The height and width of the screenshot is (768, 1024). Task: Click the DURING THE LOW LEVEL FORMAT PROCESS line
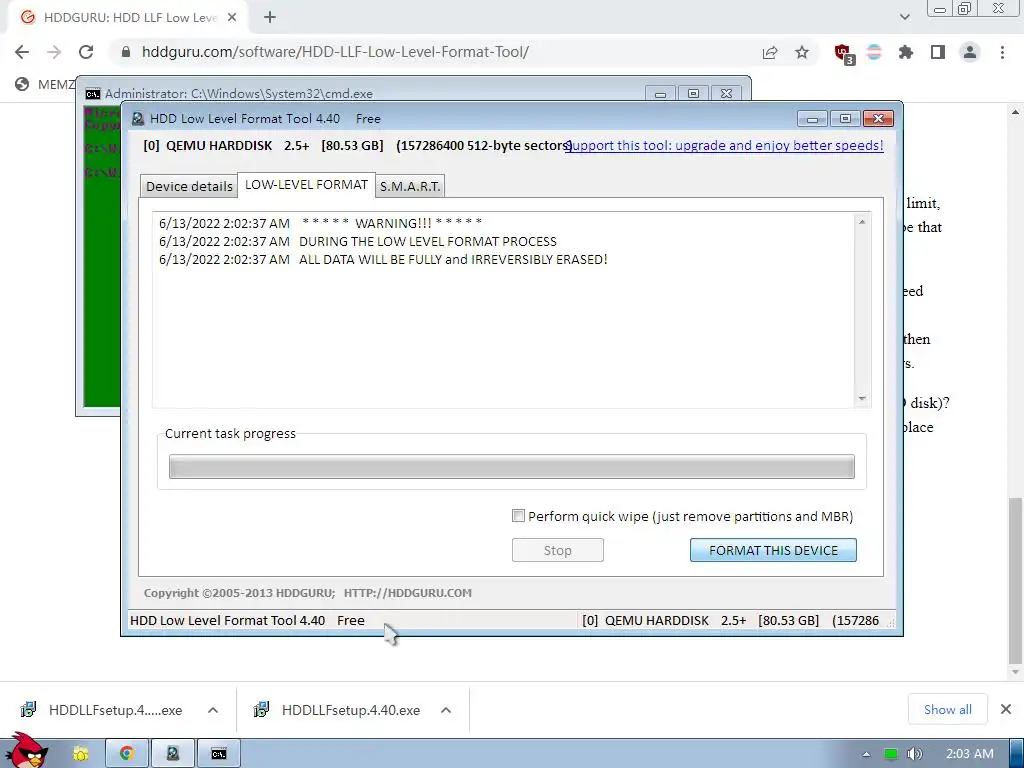coord(358,242)
